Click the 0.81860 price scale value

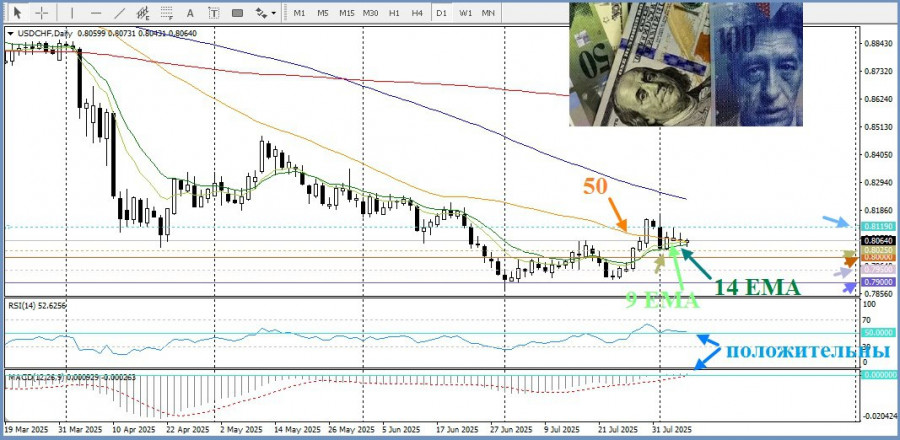pos(879,211)
